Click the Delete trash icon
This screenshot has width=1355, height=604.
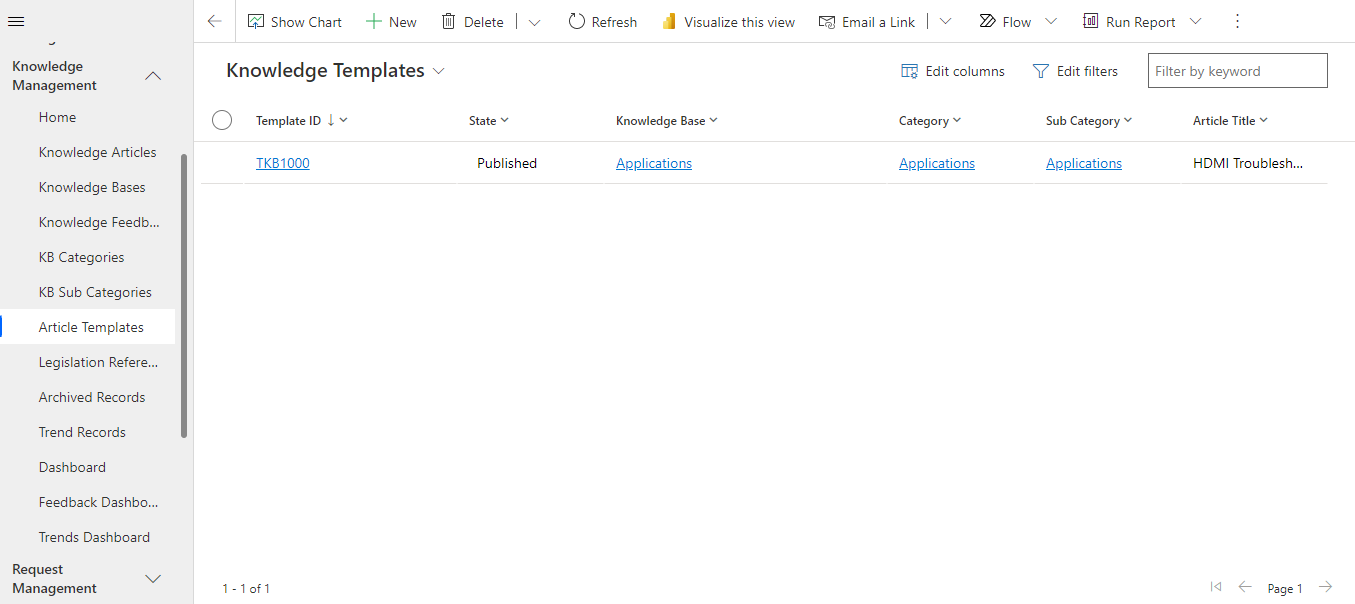(x=449, y=21)
